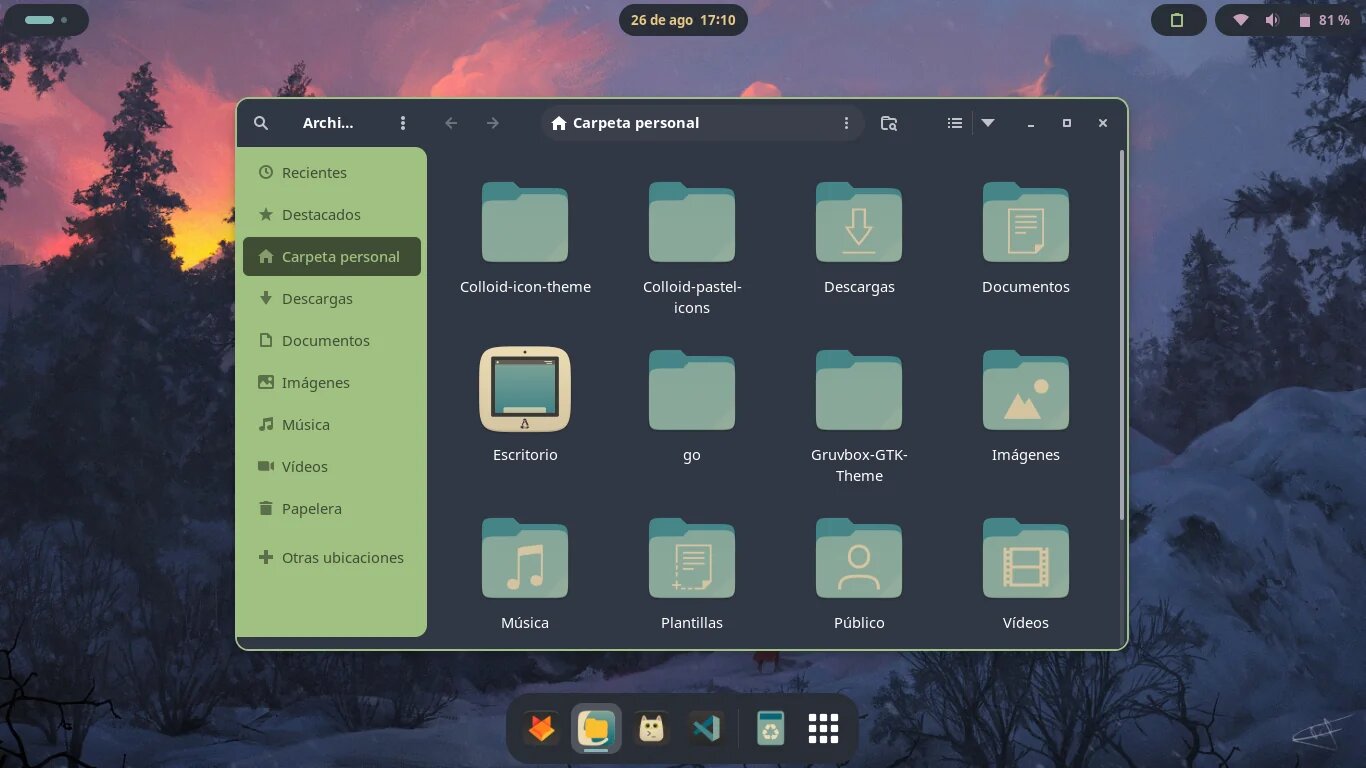Select the Público folder icon

coord(859,558)
